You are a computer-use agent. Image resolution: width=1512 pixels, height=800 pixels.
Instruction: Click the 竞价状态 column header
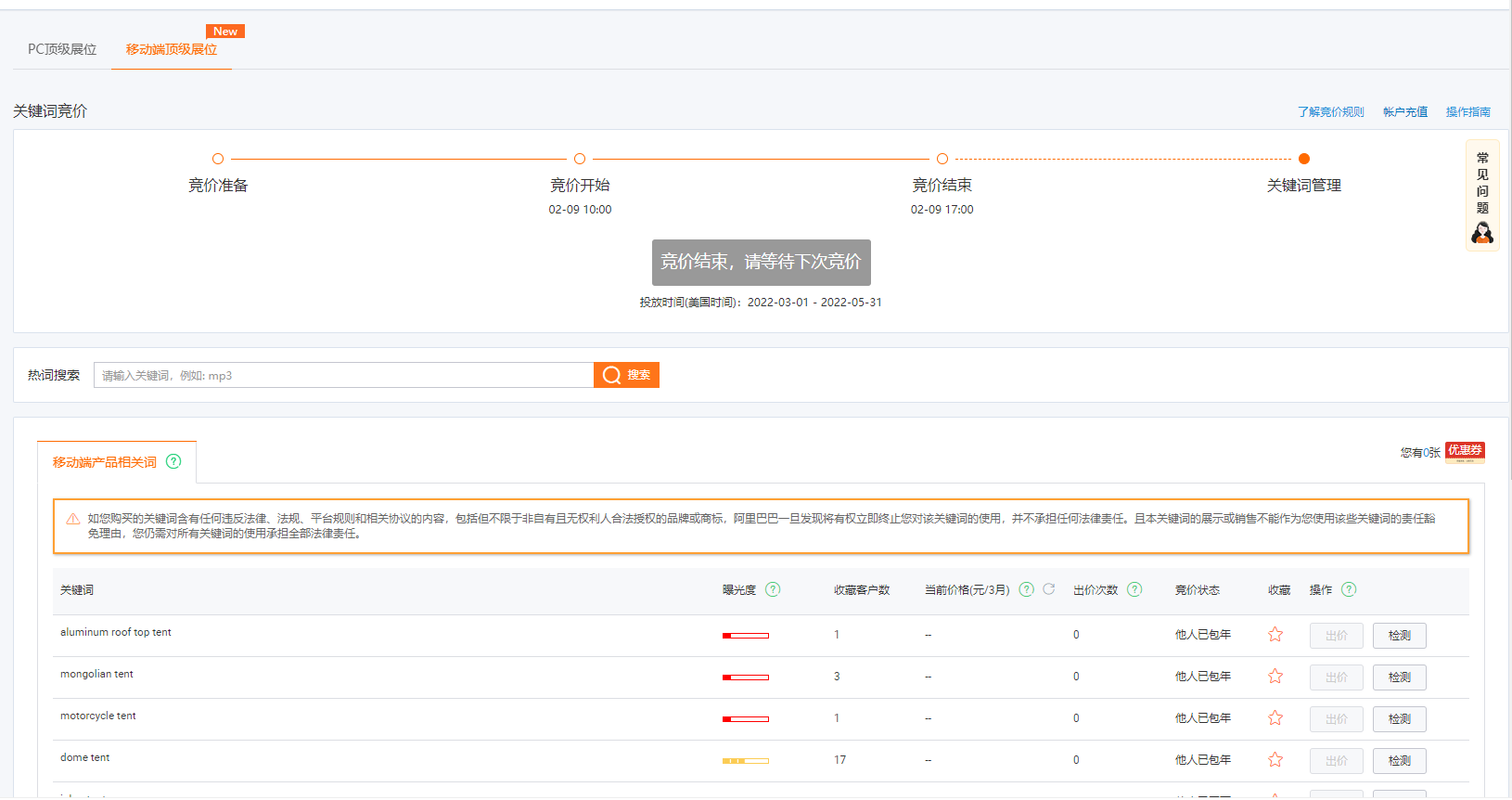tap(1198, 590)
